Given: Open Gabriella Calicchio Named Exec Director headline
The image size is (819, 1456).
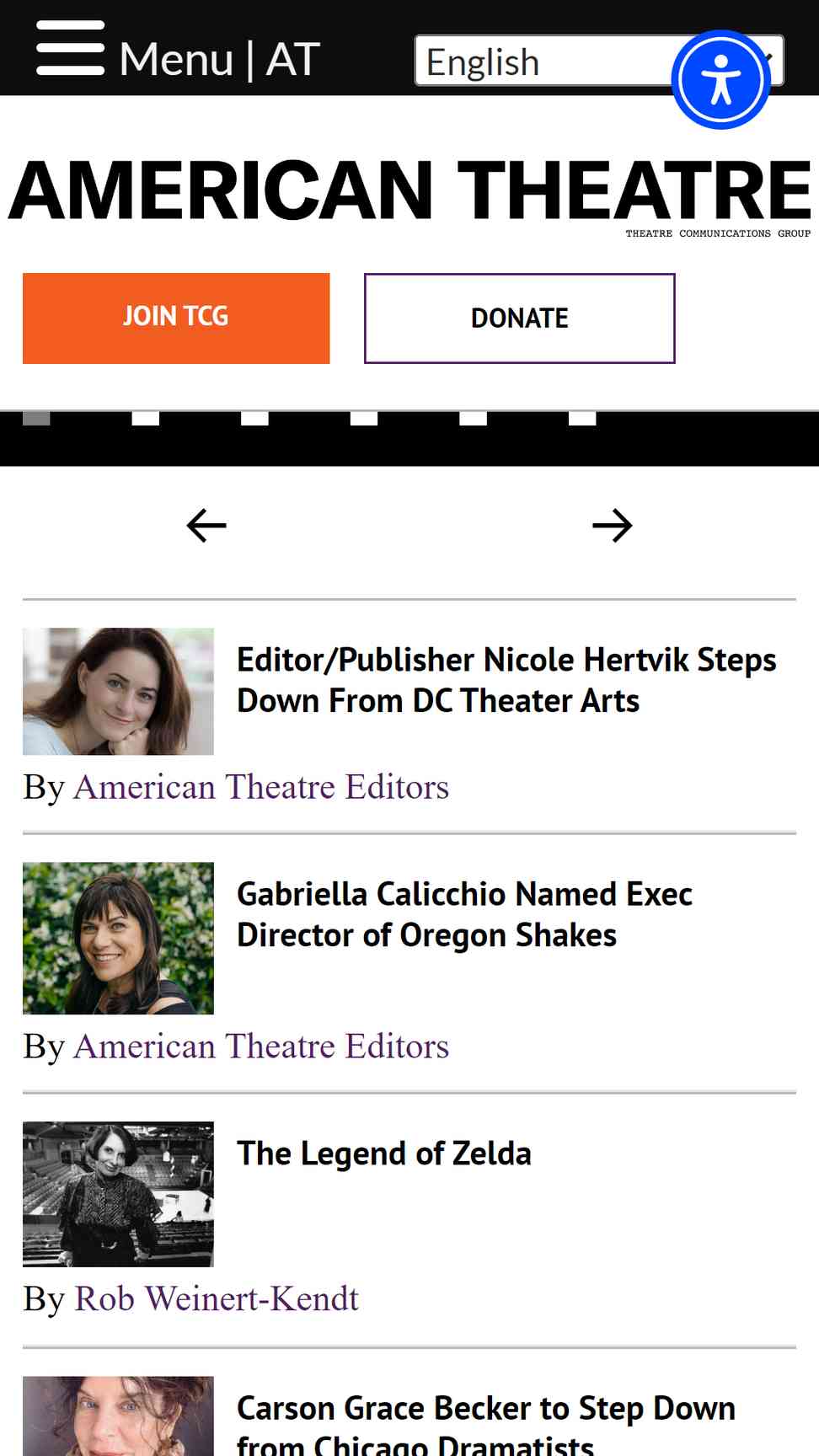Looking at the screenshot, I should point(464,914).
